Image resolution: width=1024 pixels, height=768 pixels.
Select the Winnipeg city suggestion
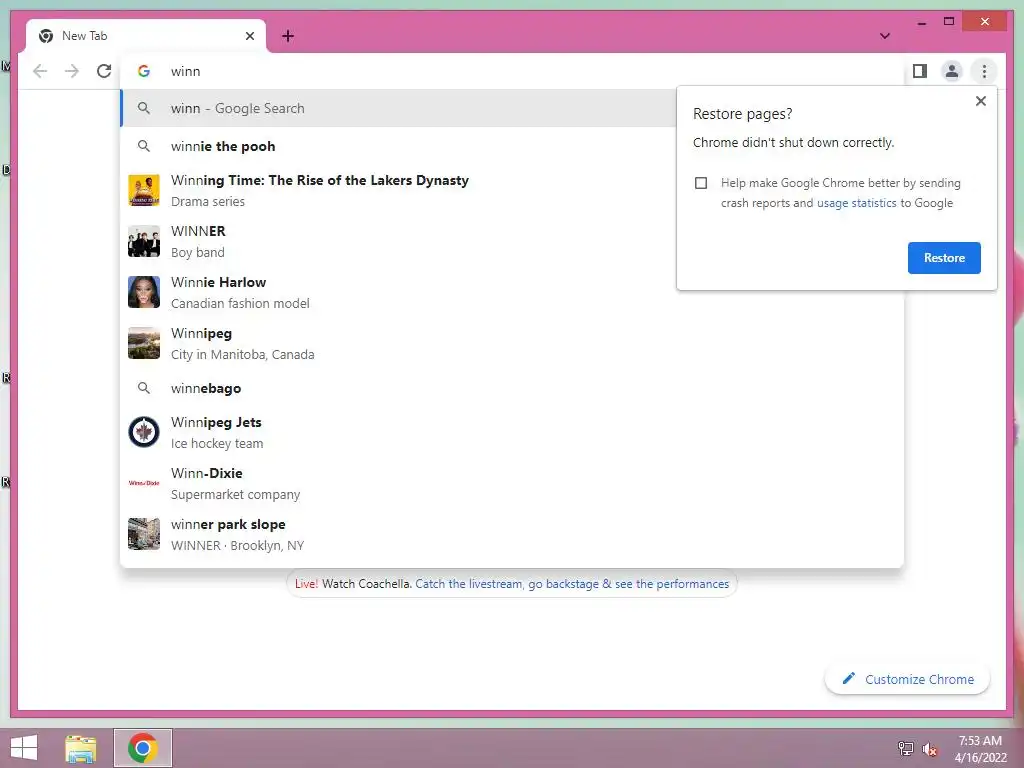tap(512, 344)
